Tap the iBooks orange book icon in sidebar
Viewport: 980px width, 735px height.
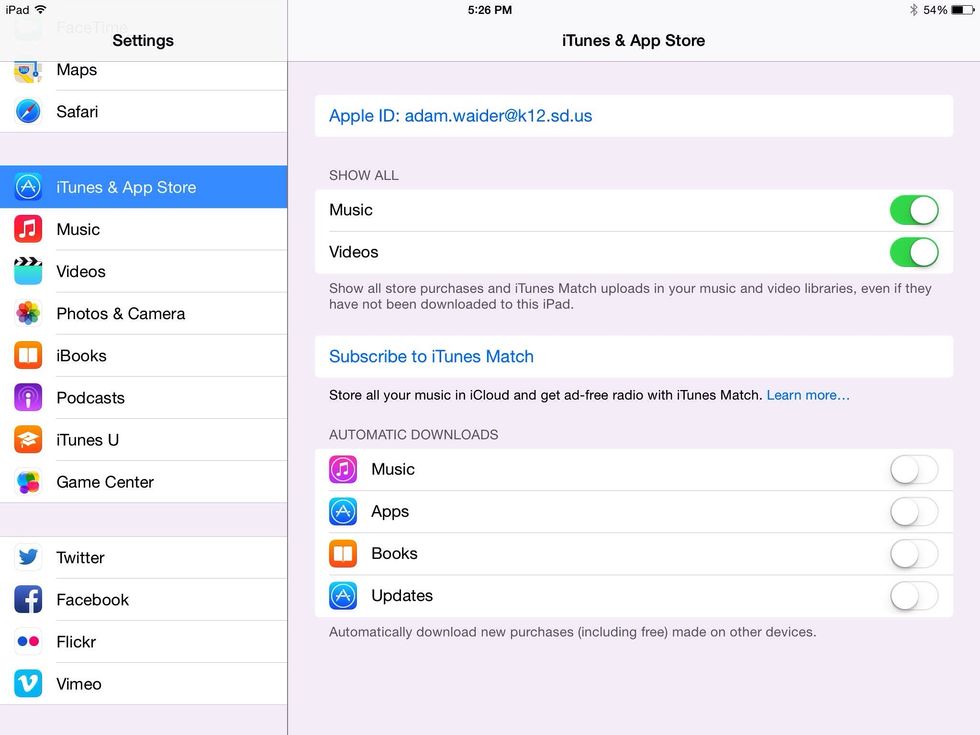28,356
